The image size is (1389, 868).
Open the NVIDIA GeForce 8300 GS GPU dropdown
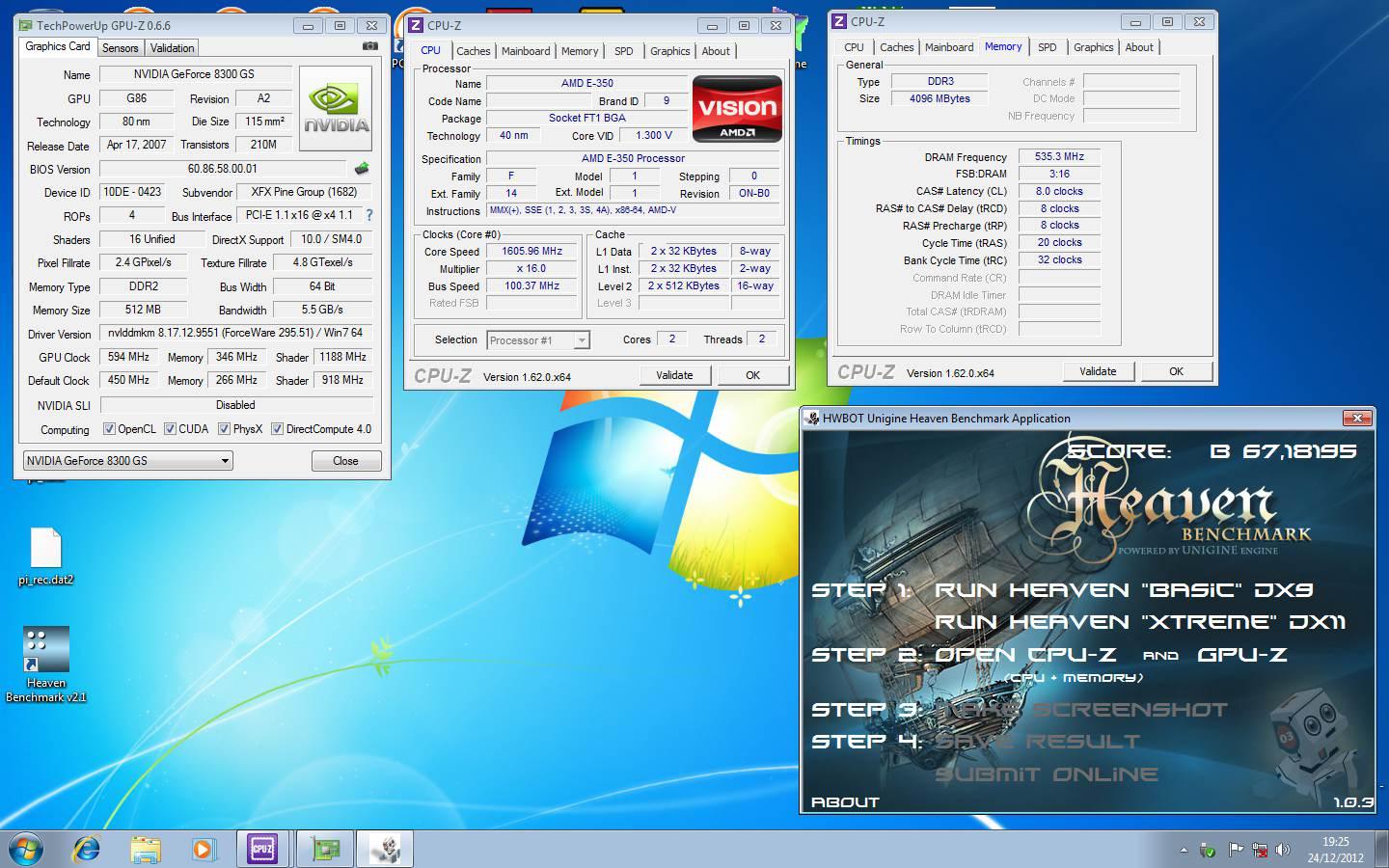(127, 461)
